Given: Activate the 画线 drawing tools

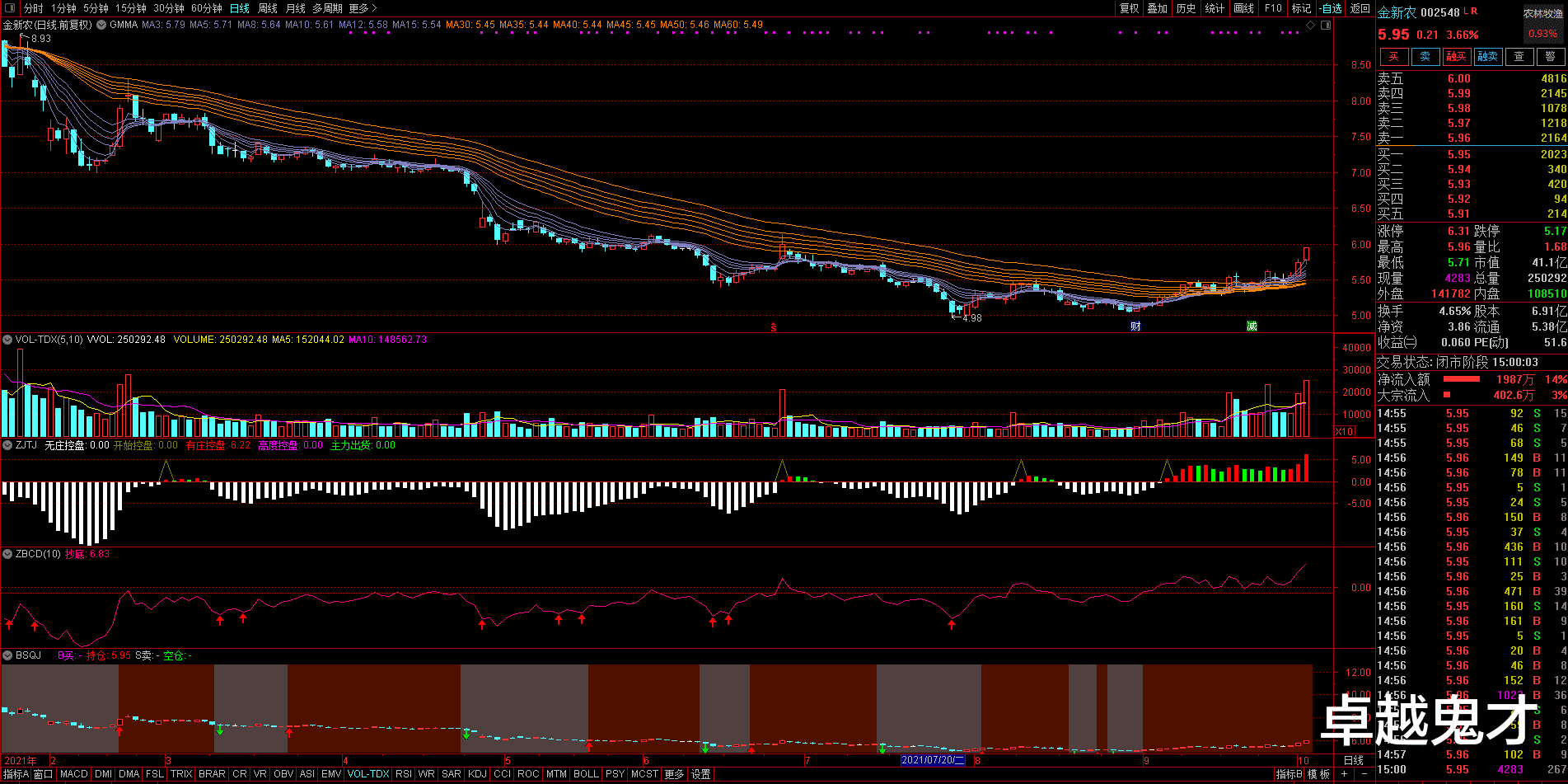Looking at the screenshot, I should pos(1244,8).
